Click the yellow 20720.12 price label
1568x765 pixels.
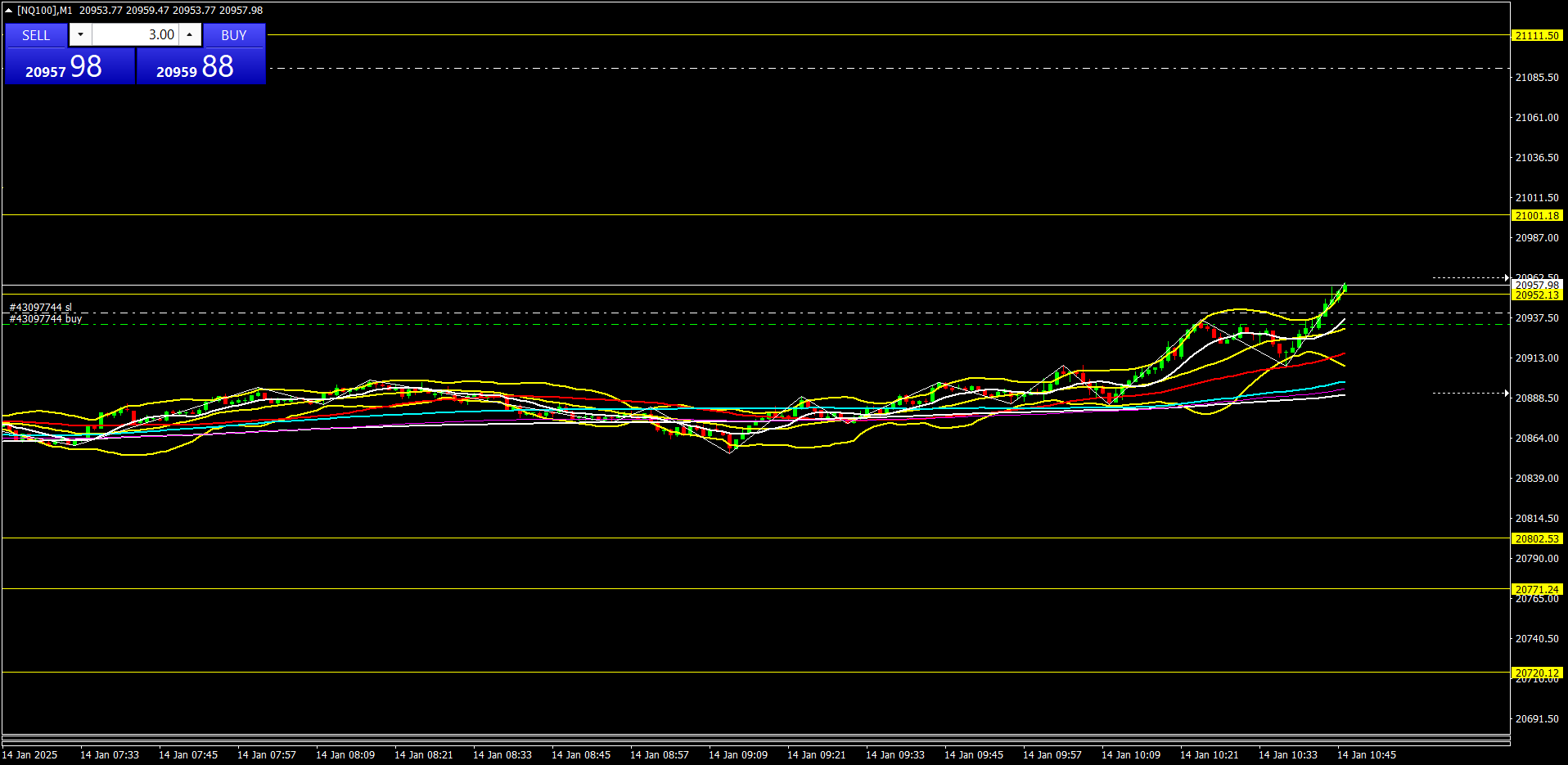pyautogui.click(x=1537, y=673)
